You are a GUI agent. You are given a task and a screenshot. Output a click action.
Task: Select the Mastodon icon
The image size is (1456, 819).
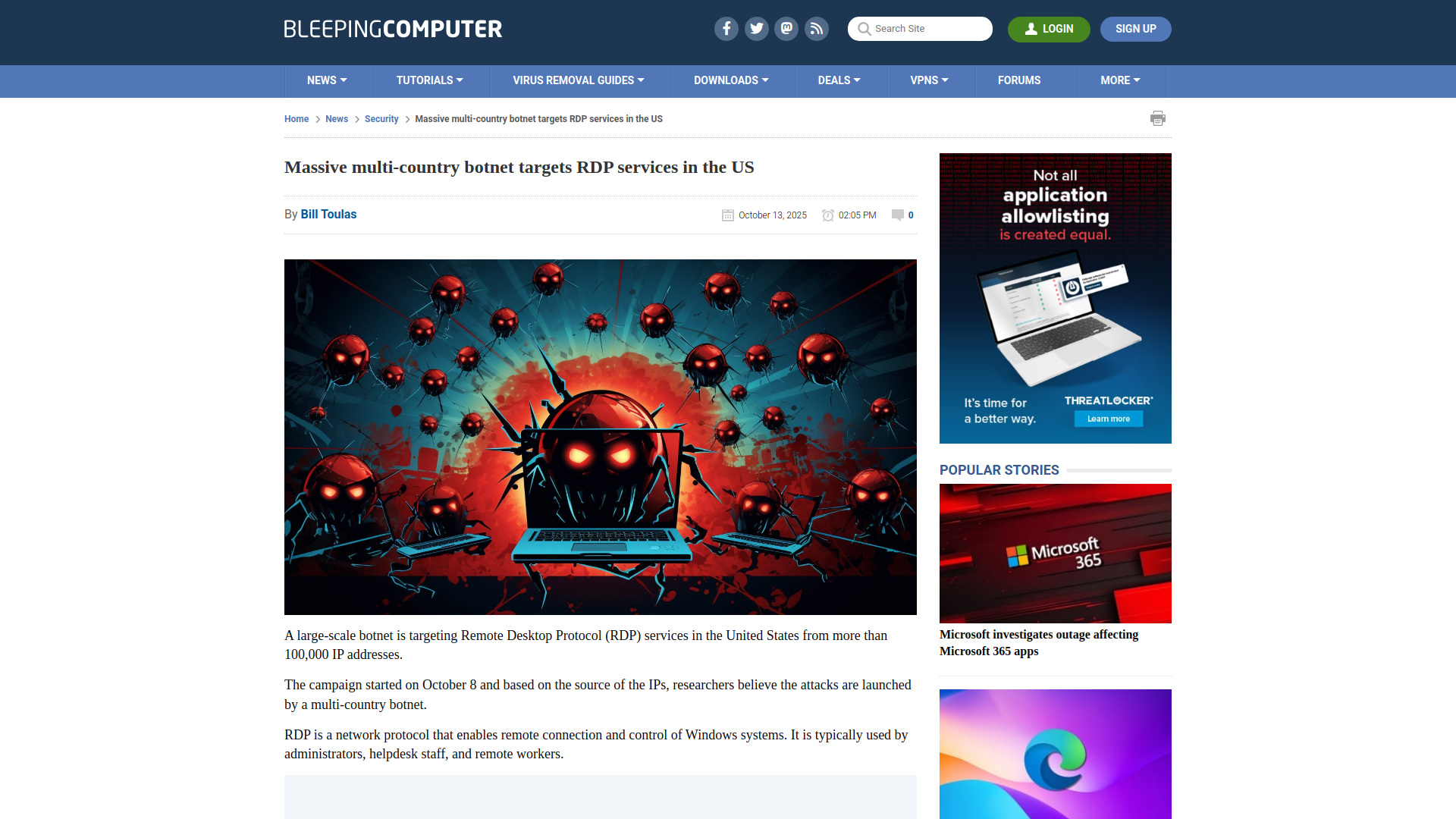786,29
